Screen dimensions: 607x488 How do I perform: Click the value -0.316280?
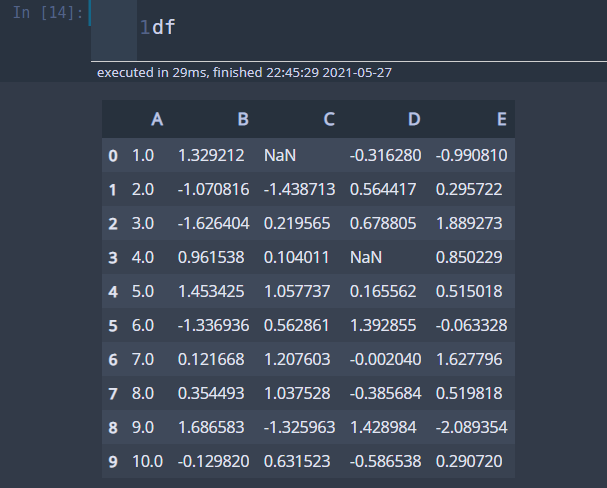pos(385,156)
